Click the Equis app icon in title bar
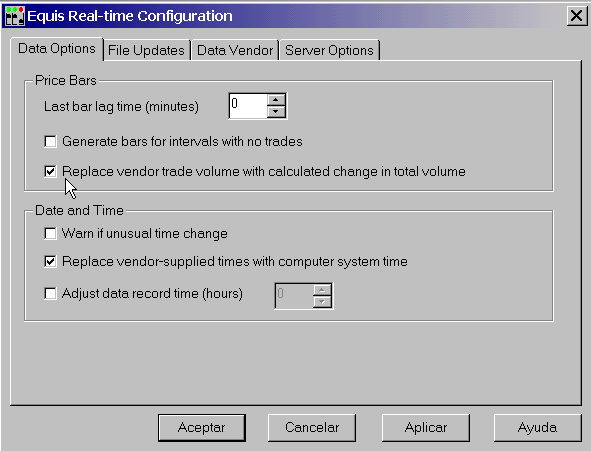 [15, 16]
